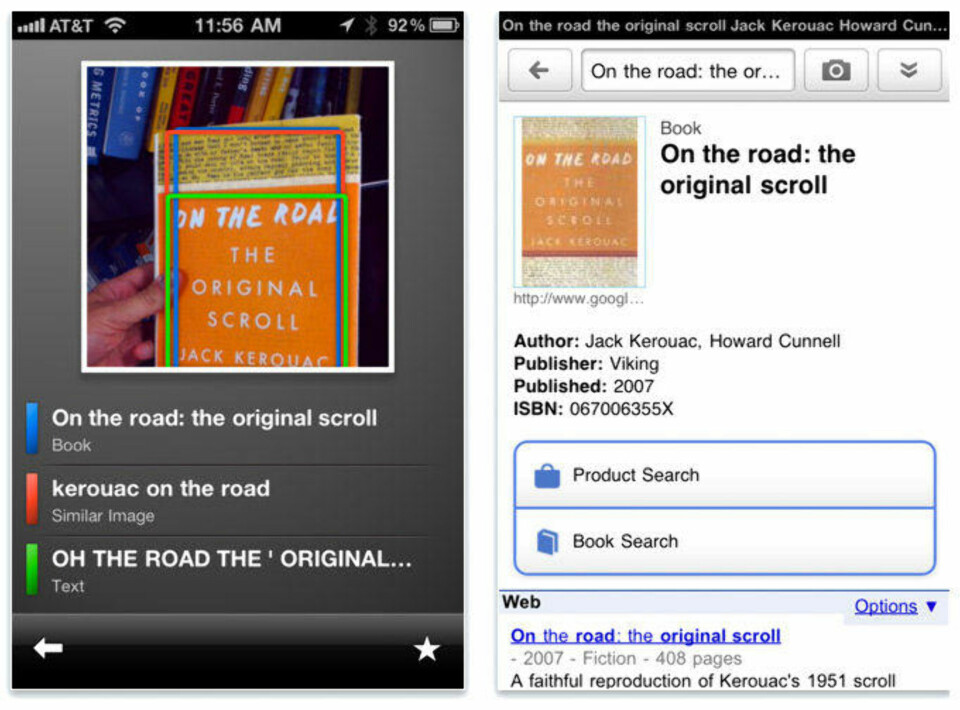Tap the red Similar Image color marker
This screenshot has width=960, height=710.
click(32, 499)
